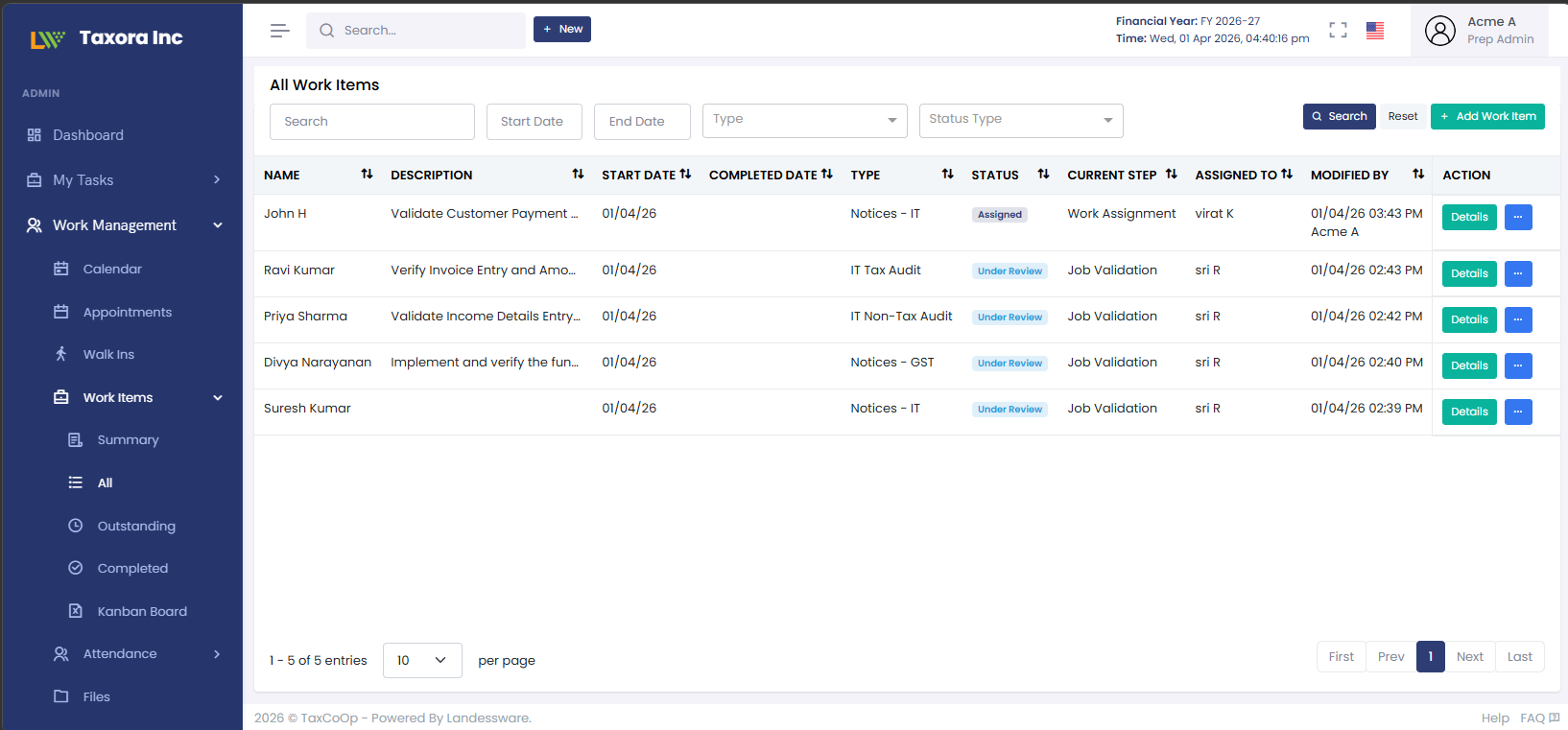Screen dimensions: 1568x730
Task: View Details for Suresh Kumar work item
Action: [x=1469, y=412]
